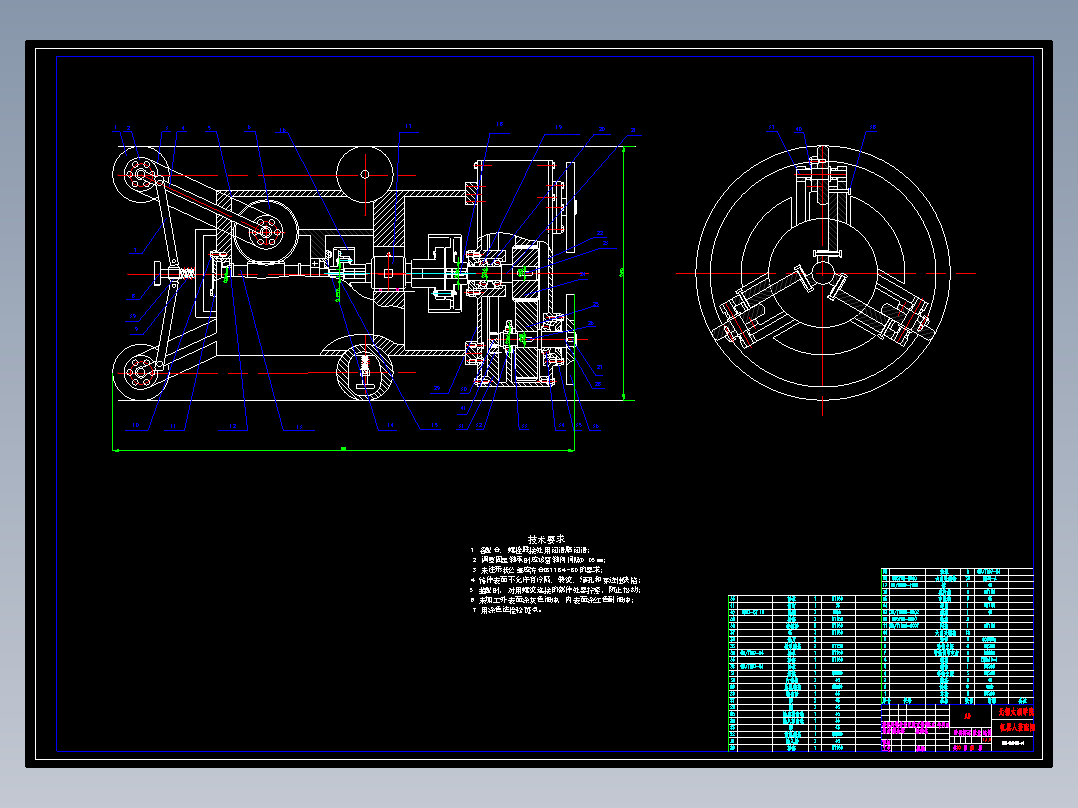Click the 技术要求 heading text
The image size is (1078, 808).
coord(546,539)
